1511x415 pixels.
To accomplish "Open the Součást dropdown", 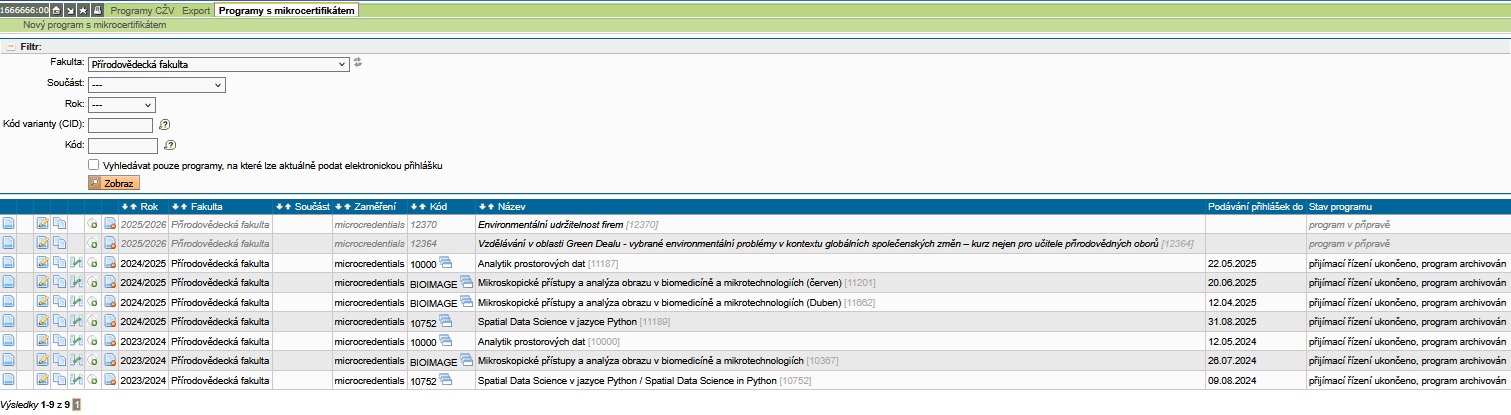I will click(x=157, y=85).
